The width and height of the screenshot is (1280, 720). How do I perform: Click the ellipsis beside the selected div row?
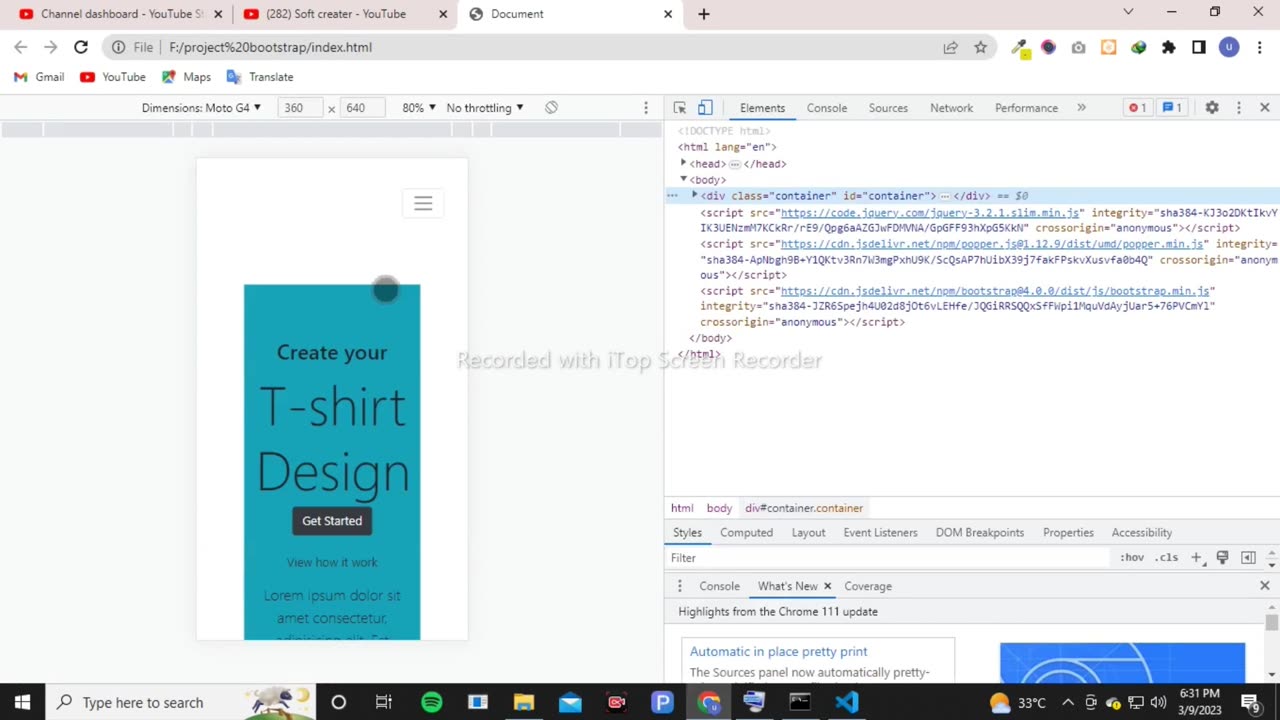pos(673,196)
